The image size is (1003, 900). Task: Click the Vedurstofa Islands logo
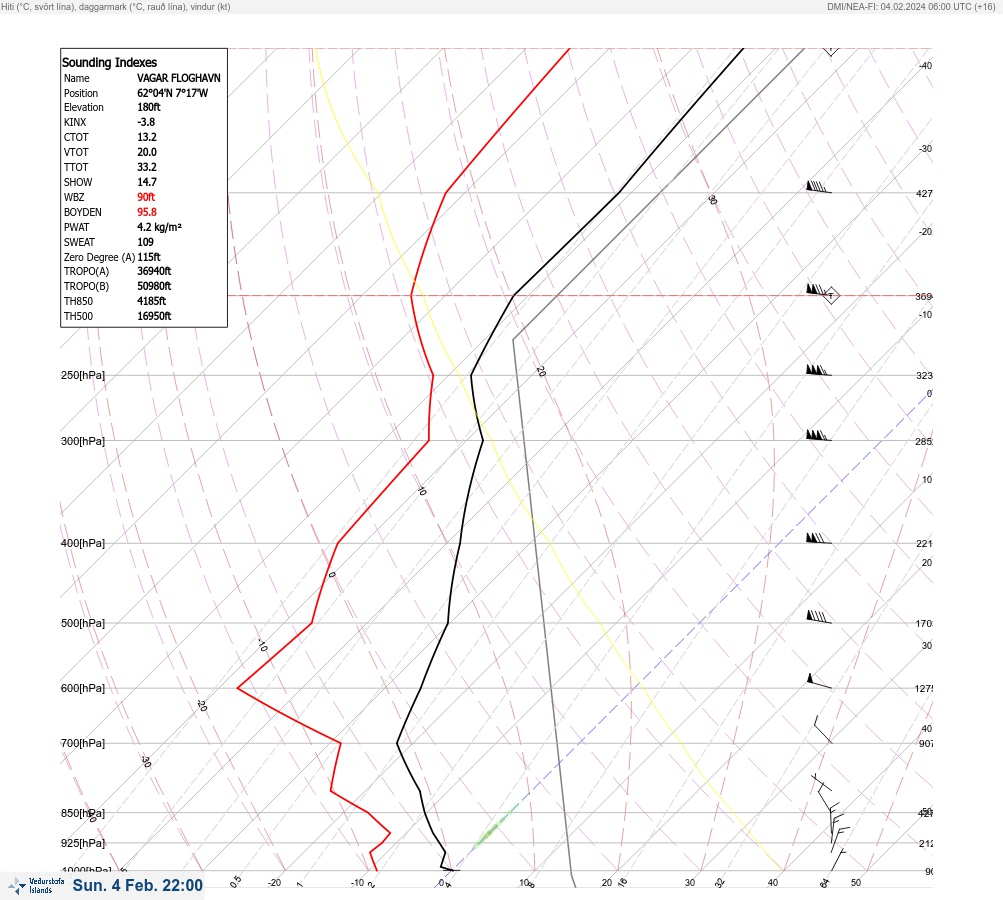(36, 886)
